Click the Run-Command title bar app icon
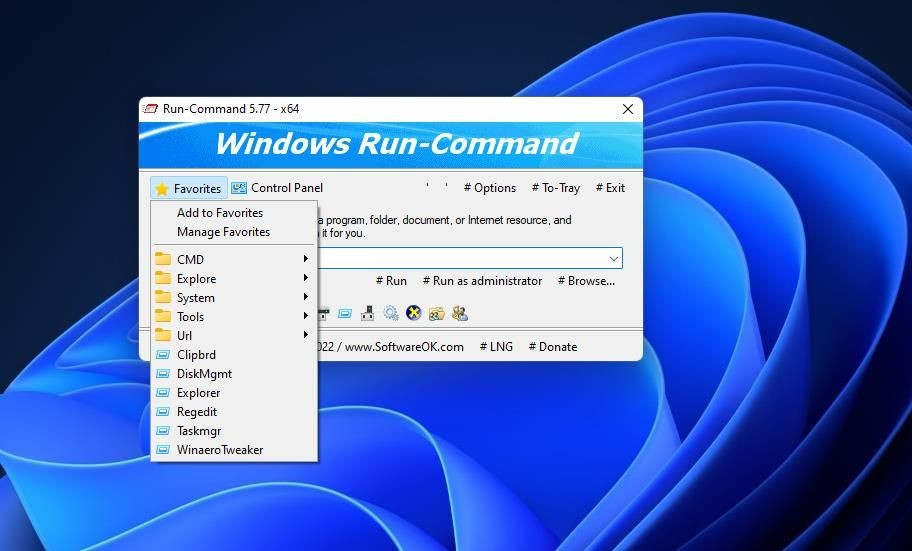This screenshot has height=551, width=912. [x=151, y=109]
